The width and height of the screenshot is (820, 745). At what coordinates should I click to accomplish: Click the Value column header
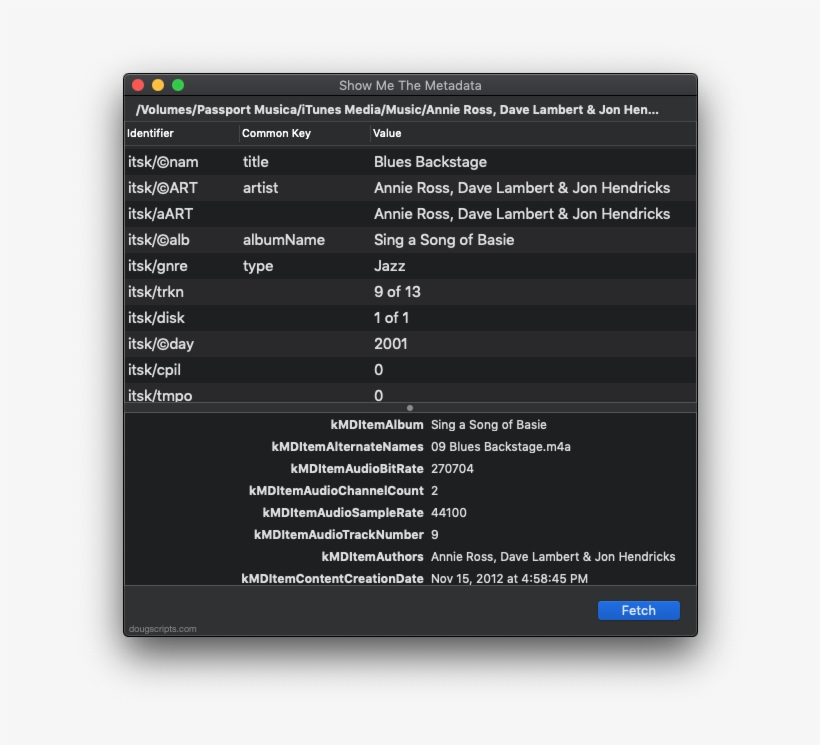point(388,133)
